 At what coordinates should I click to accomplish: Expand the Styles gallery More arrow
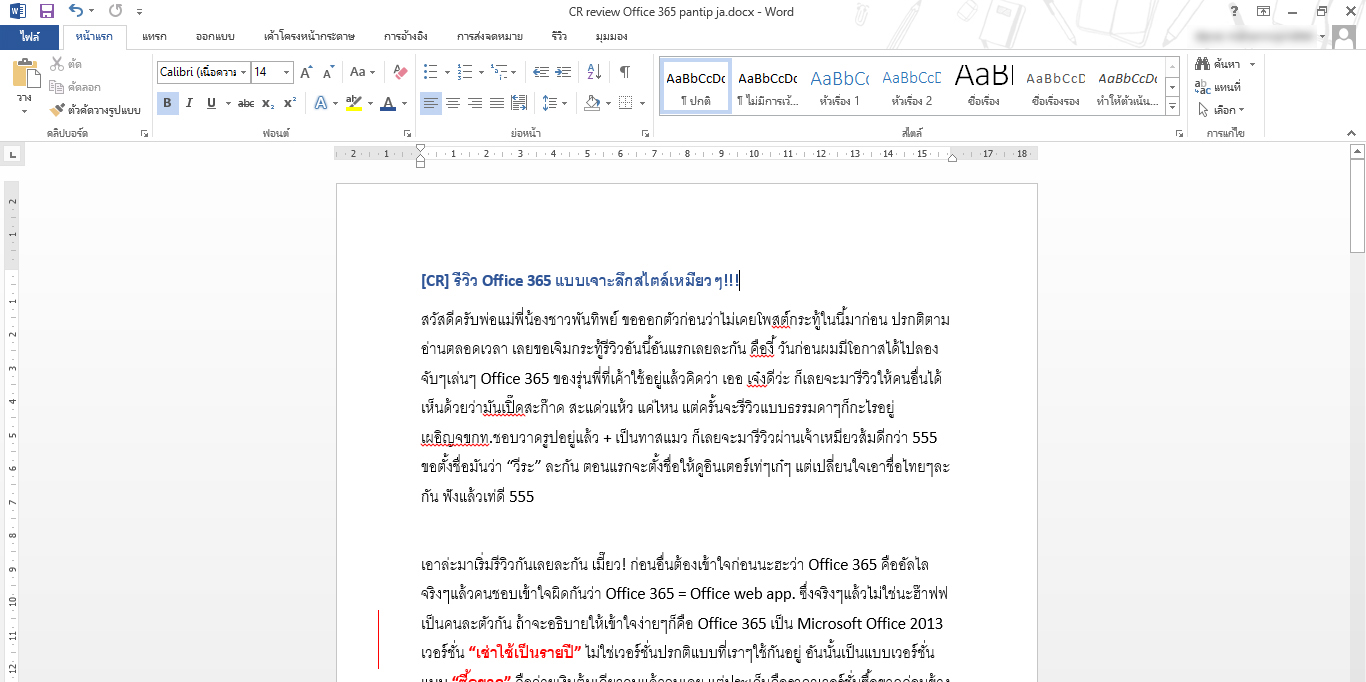1173,105
